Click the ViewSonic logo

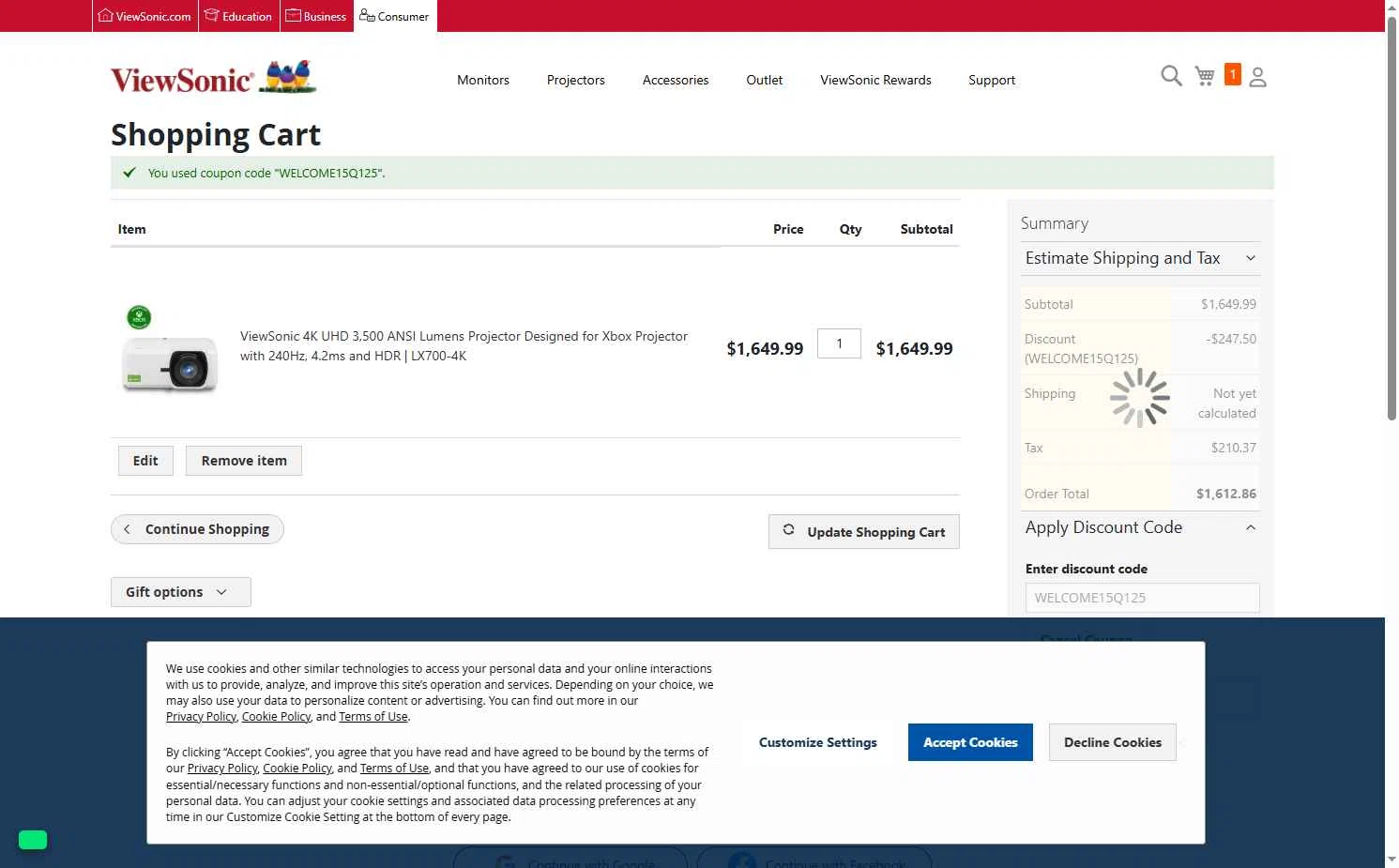[x=214, y=78]
